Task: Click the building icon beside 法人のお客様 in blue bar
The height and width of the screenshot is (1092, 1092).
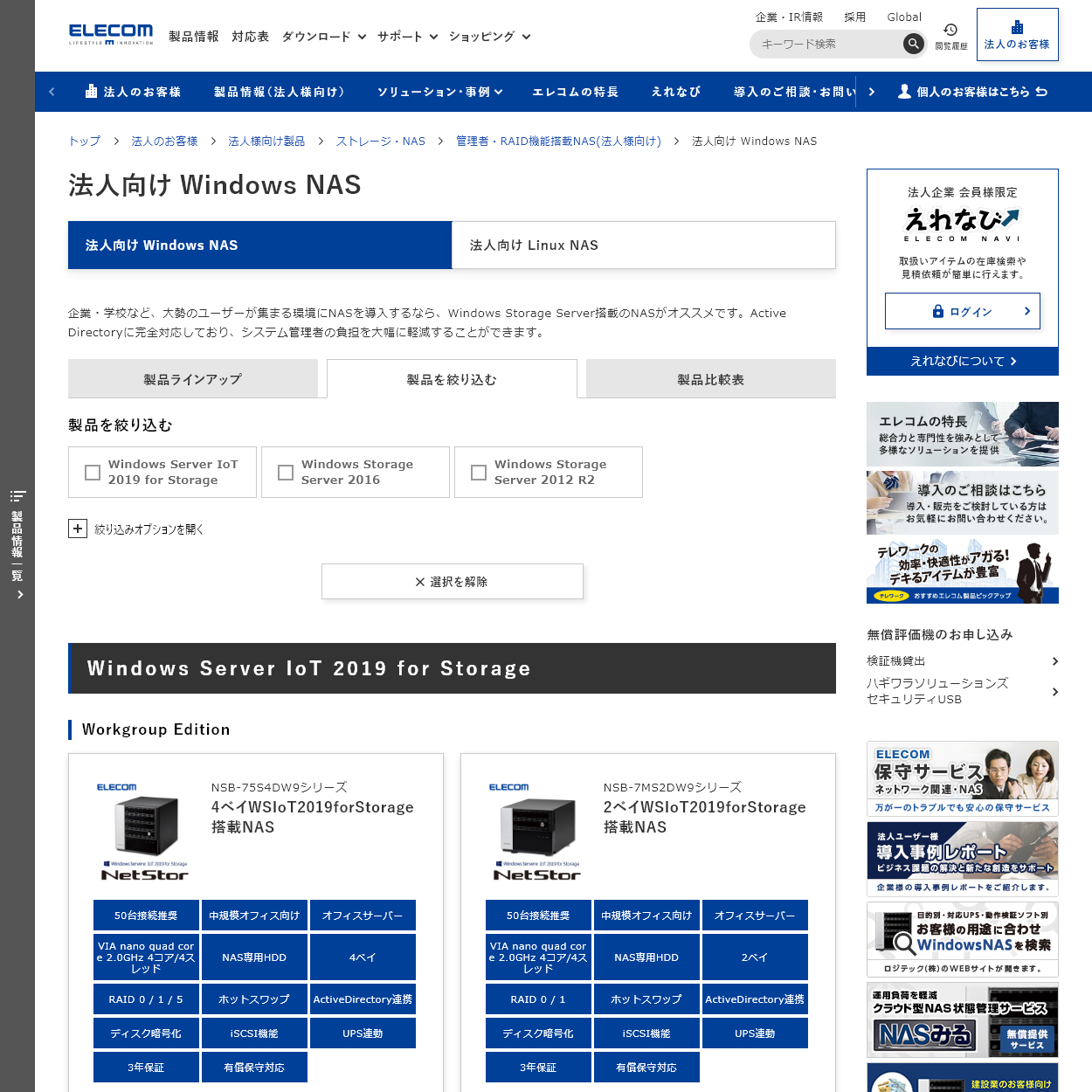Action: click(91, 92)
